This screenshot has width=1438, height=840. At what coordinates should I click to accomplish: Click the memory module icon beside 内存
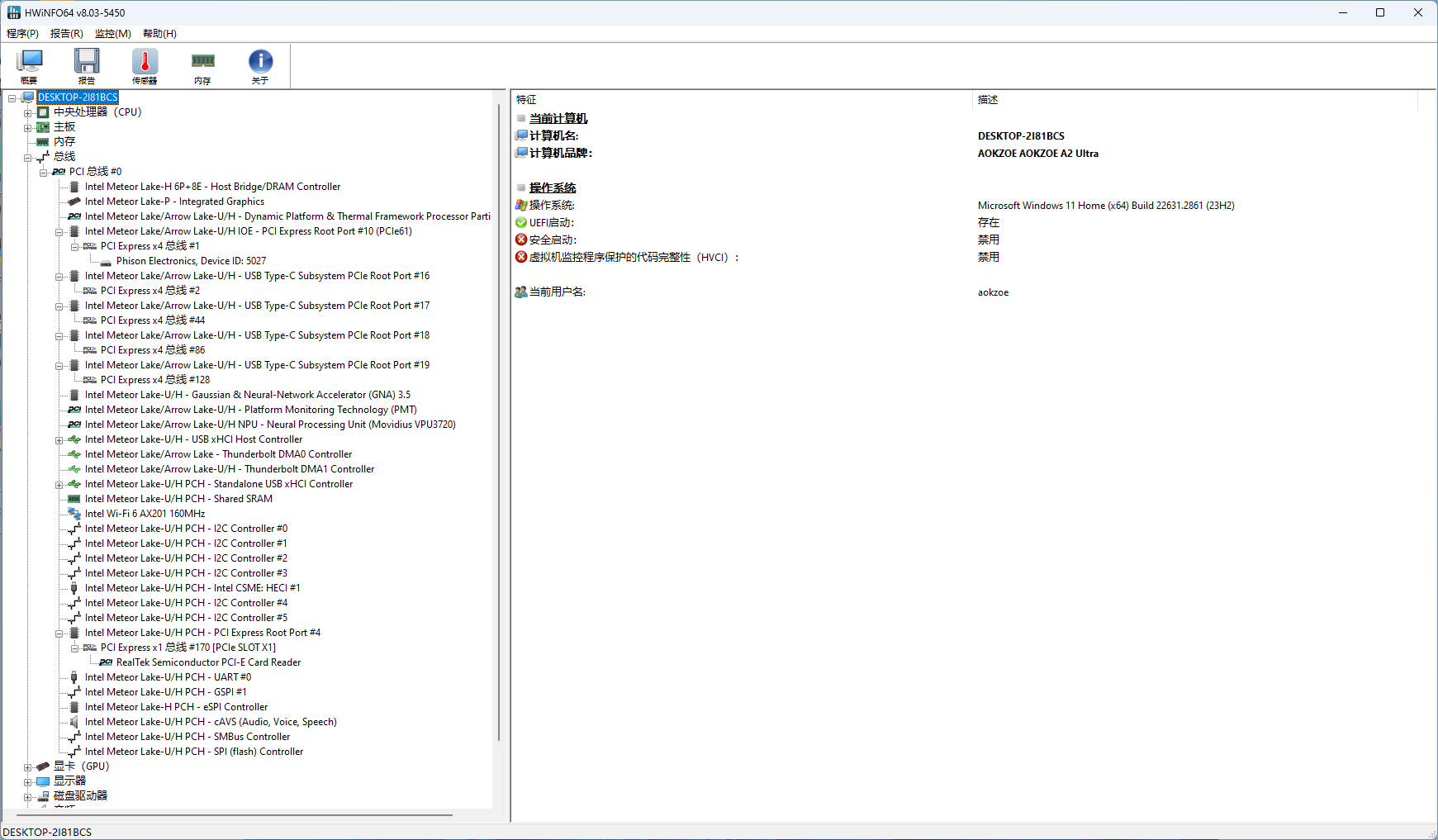pyautogui.click(x=43, y=142)
